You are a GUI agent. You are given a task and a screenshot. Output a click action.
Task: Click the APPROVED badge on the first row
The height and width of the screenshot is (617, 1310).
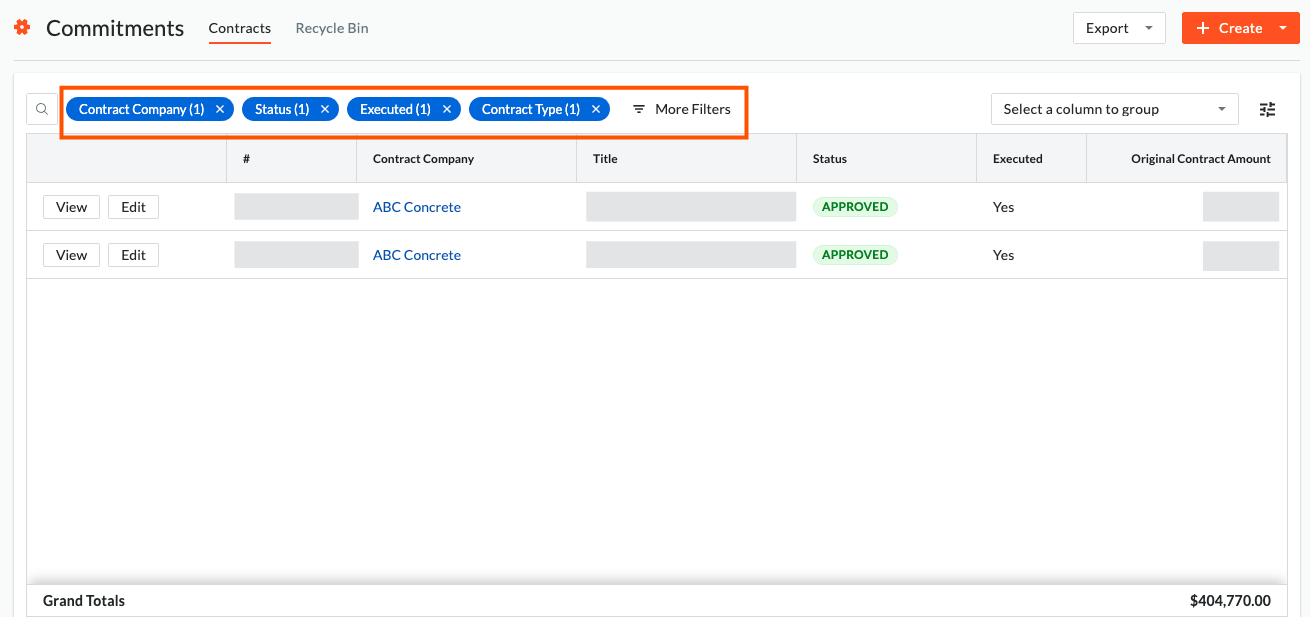tap(855, 206)
